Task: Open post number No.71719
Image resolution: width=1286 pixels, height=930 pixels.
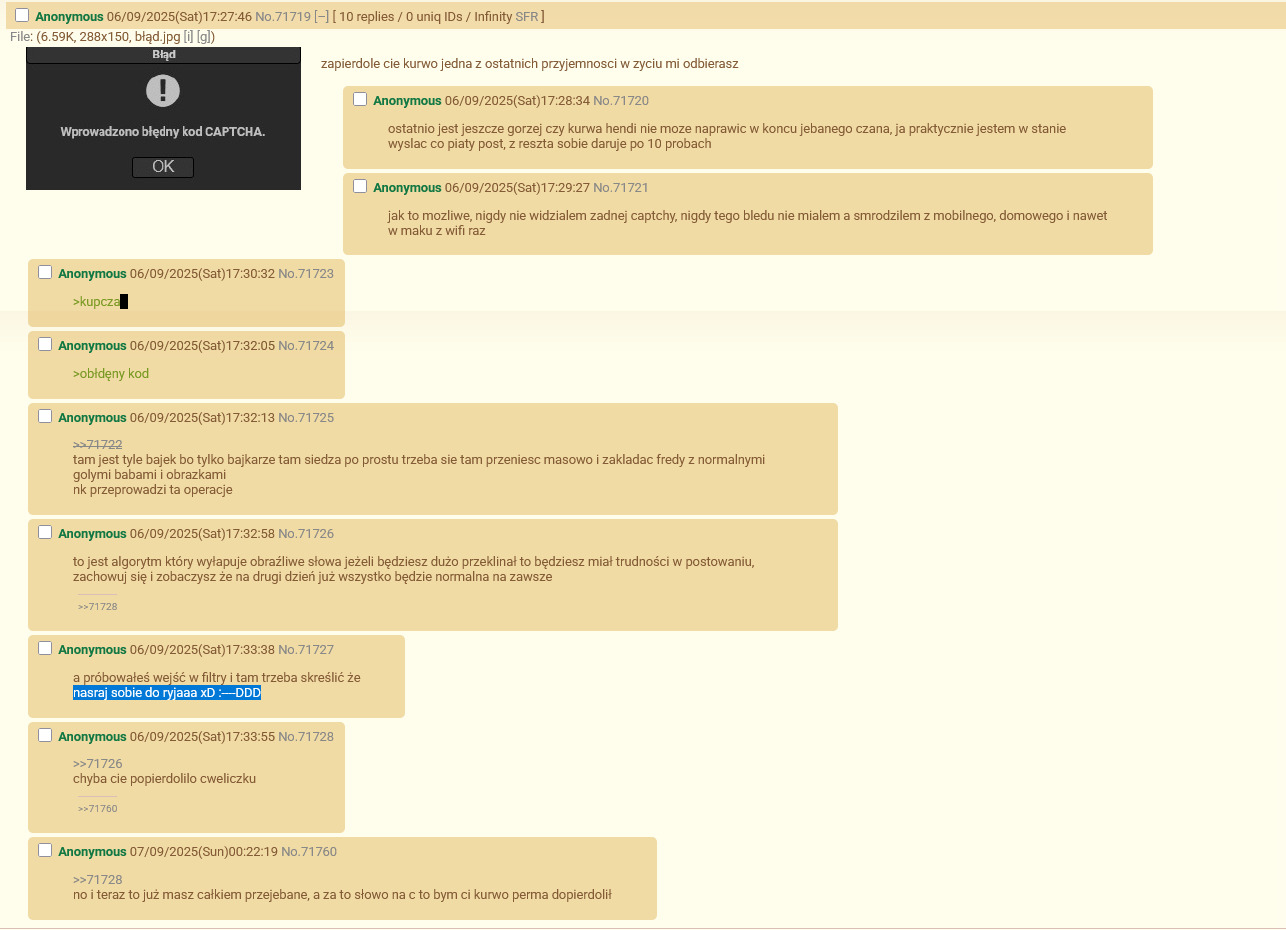Action: [x=283, y=17]
